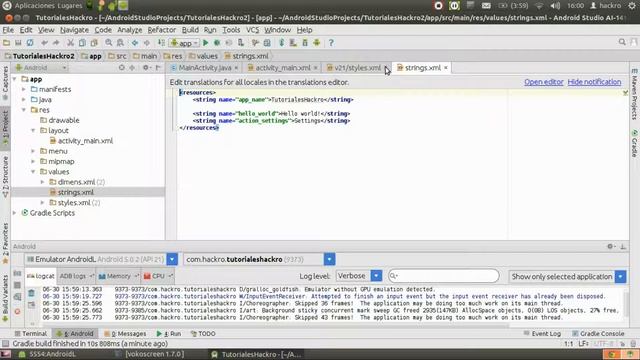
Task: Click the Find magnifier icon in toolbar
Action: pos(109,42)
